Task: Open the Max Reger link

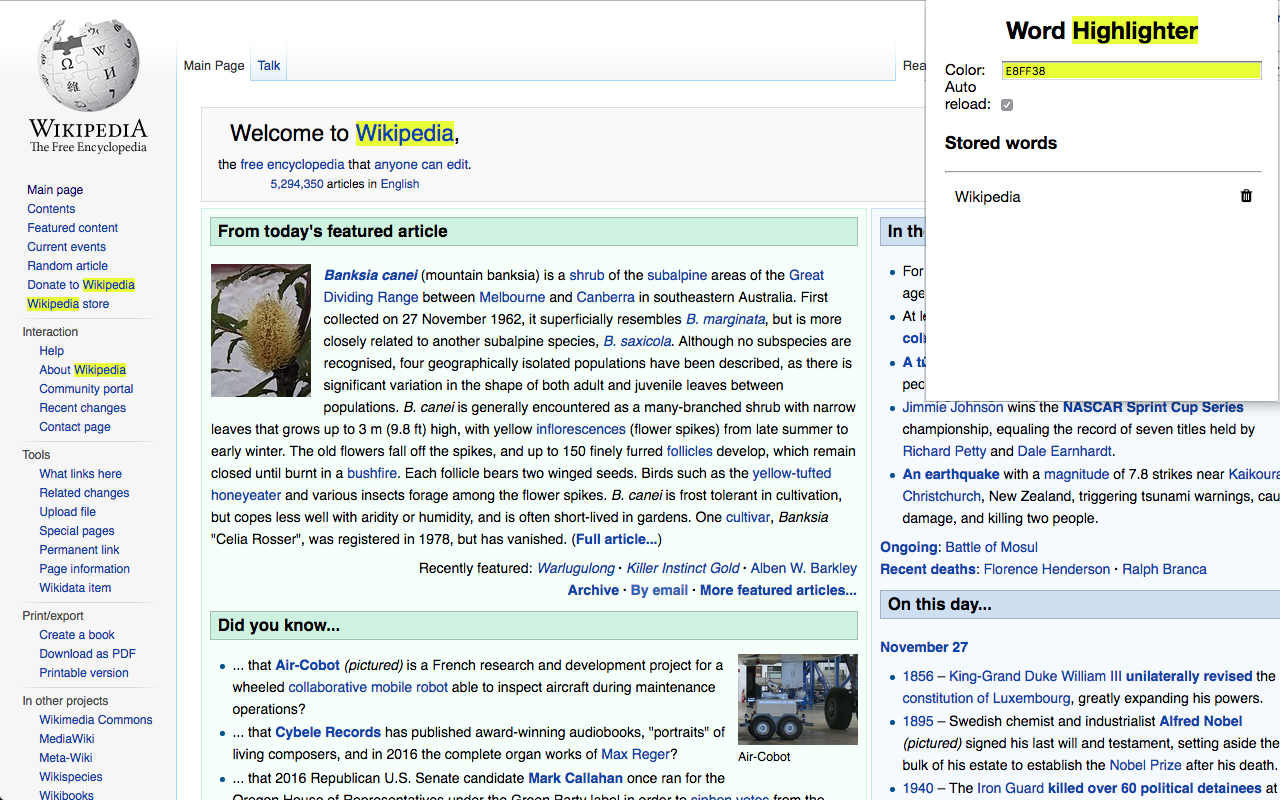Action: point(635,754)
